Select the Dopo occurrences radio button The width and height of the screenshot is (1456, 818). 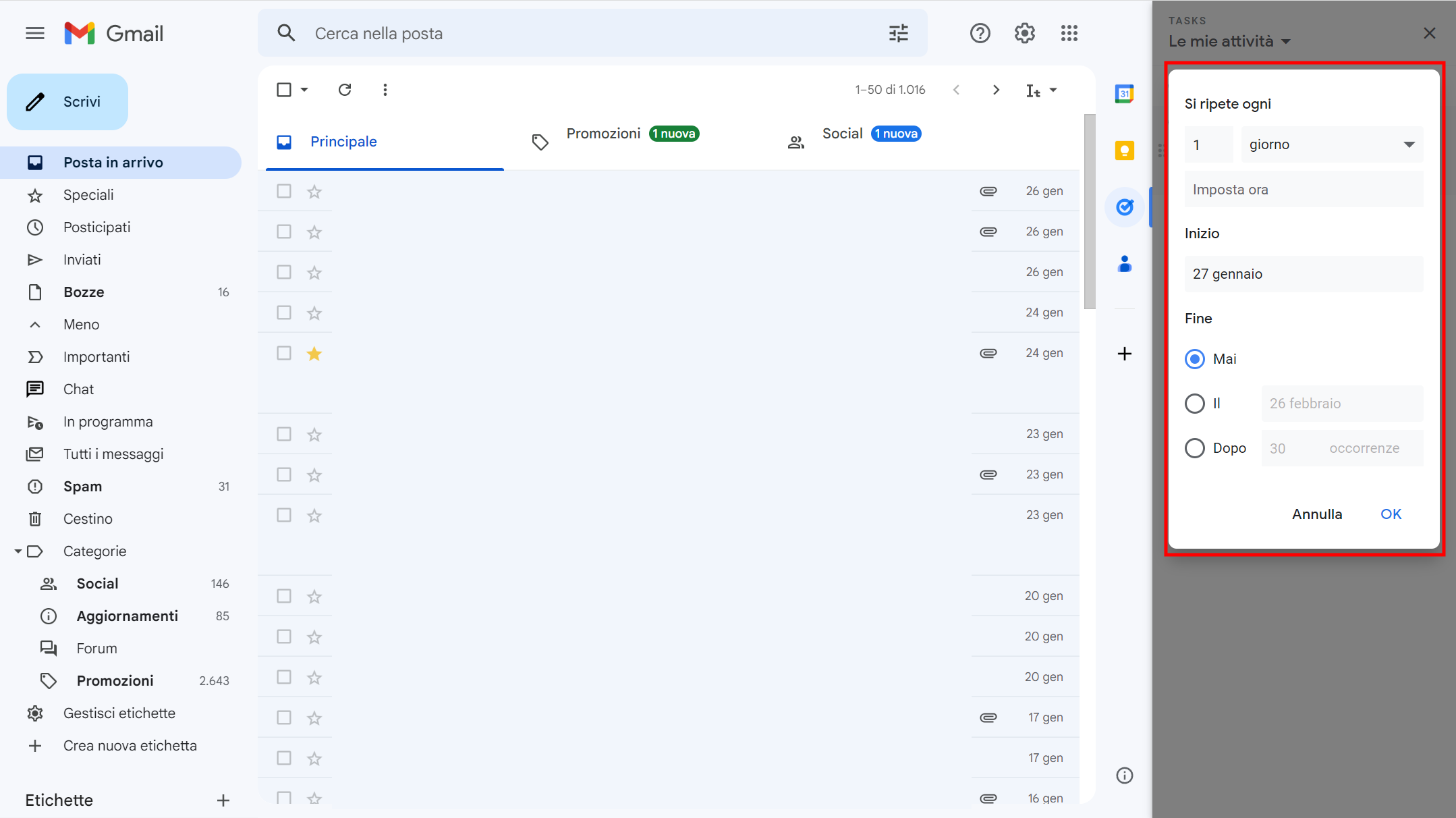(x=1195, y=448)
